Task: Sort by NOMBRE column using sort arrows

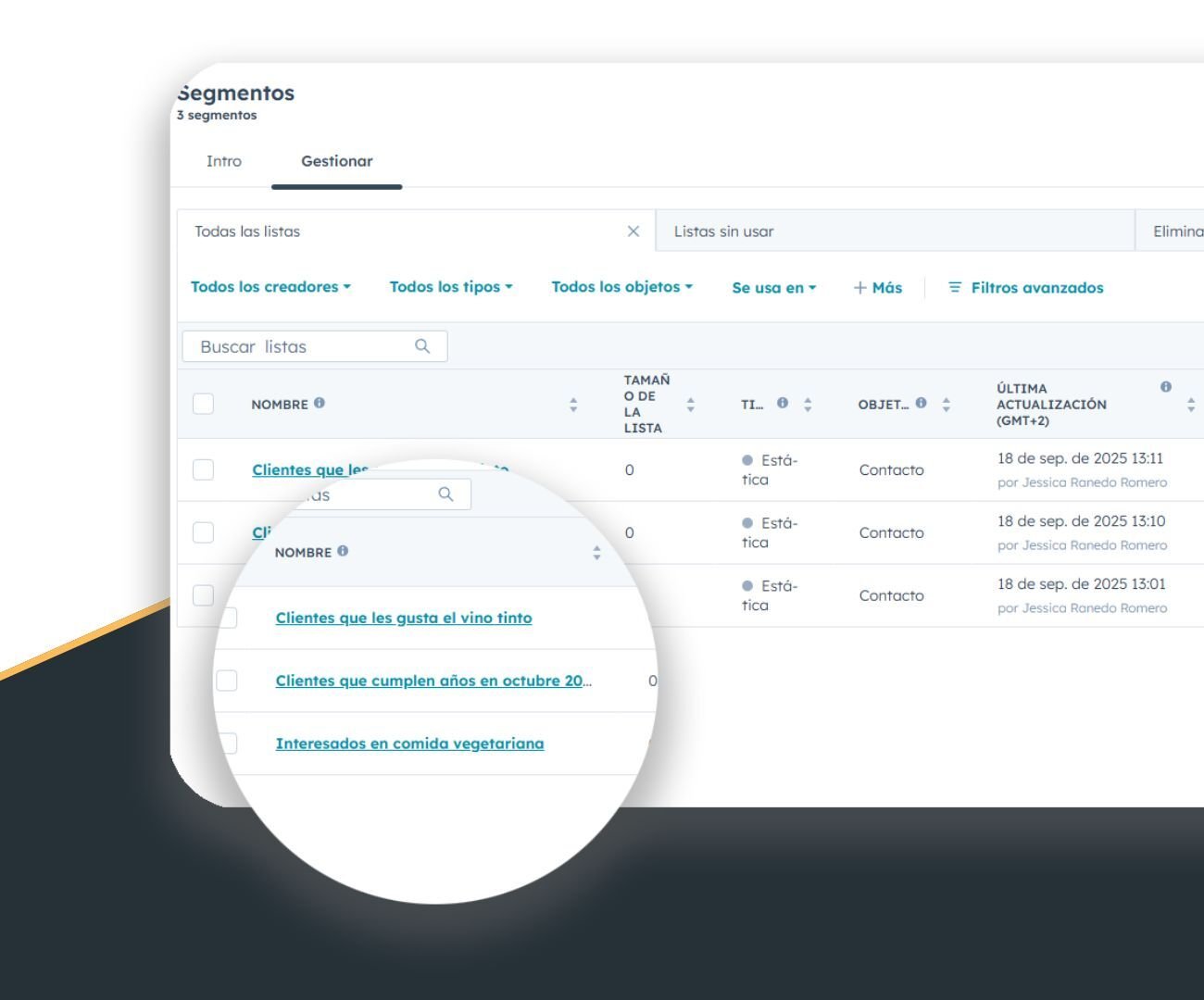Action: pos(573,405)
